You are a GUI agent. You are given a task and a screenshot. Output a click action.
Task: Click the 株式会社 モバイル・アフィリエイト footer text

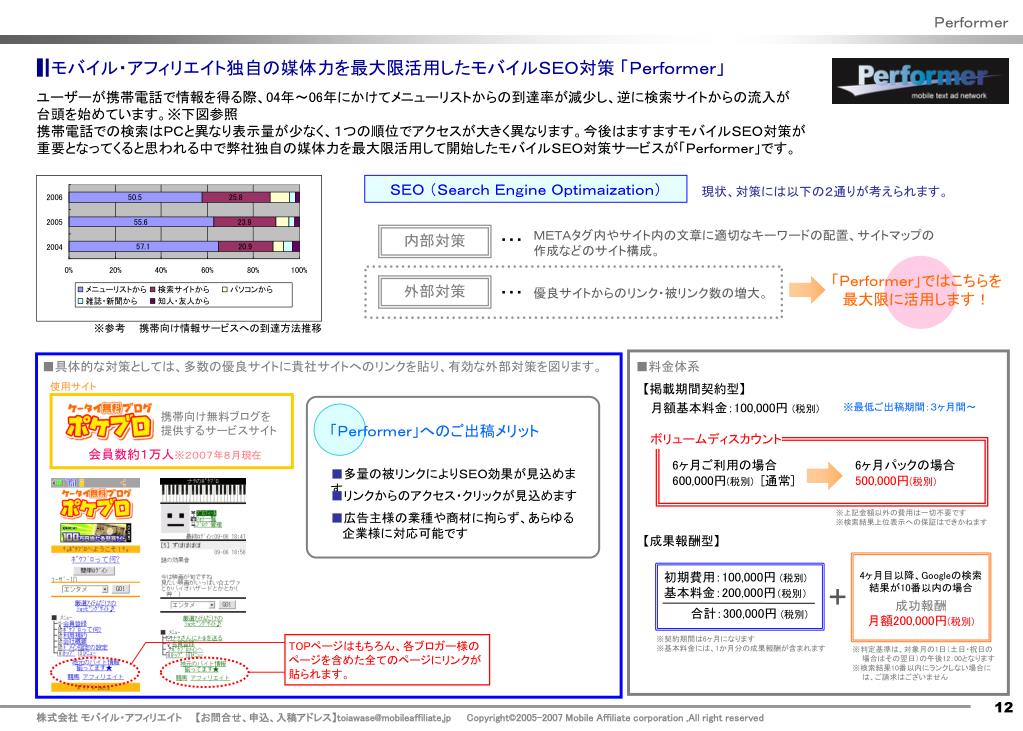coord(109,717)
